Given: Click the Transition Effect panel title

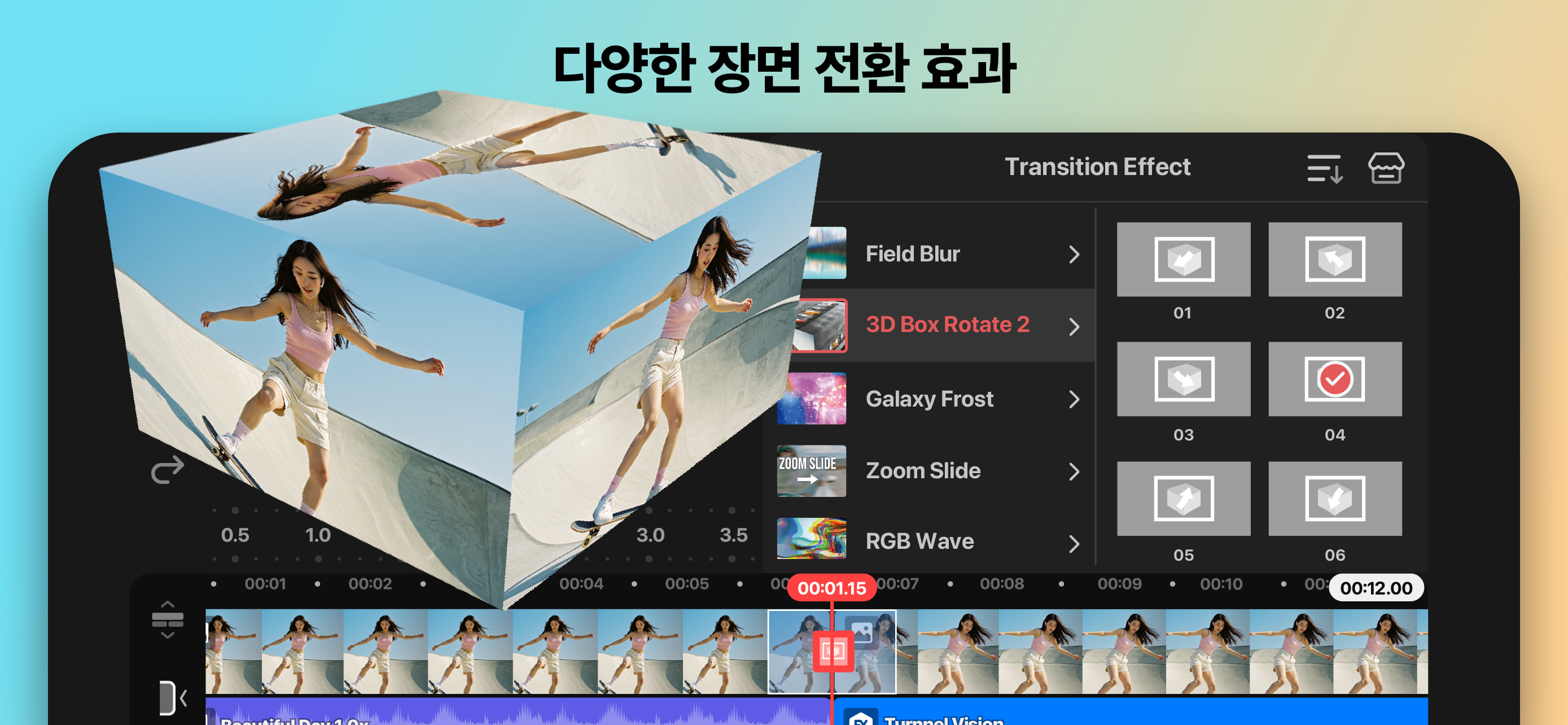Looking at the screenshot, I should click(1097, 167).
